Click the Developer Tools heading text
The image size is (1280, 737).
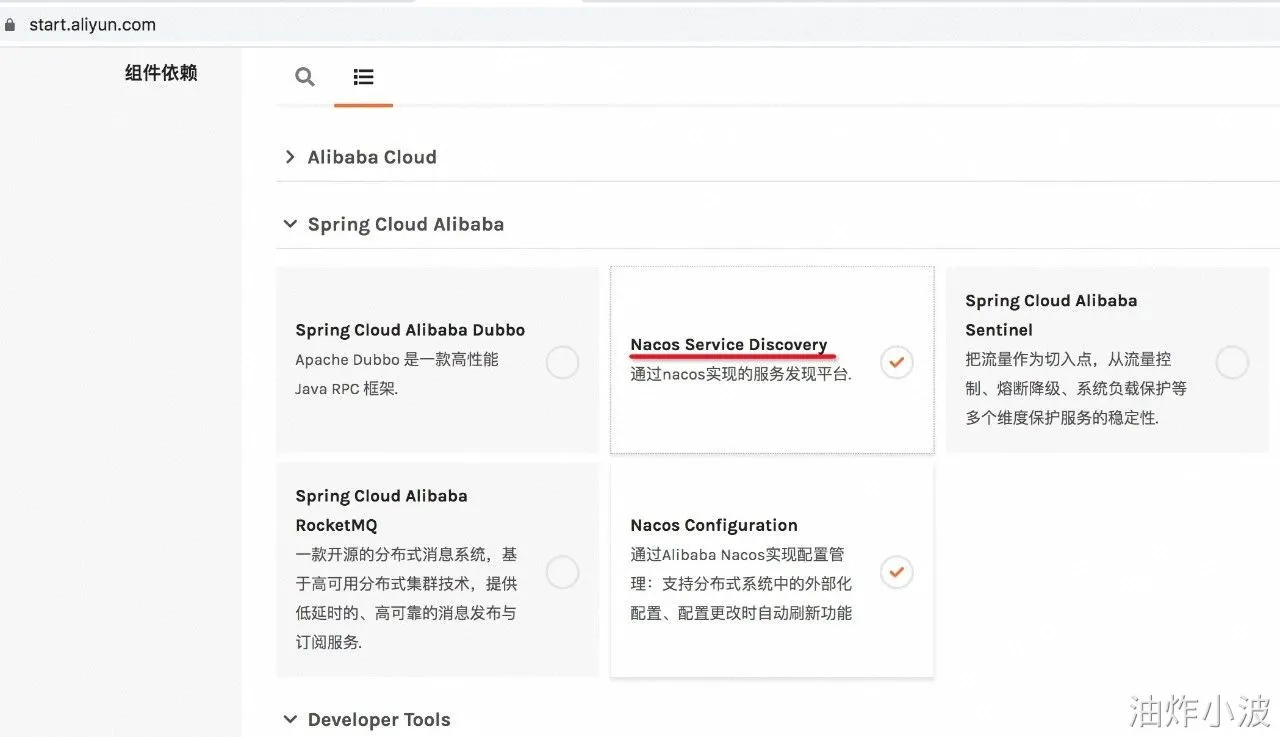pyautogui.click(x=379, y=719)
